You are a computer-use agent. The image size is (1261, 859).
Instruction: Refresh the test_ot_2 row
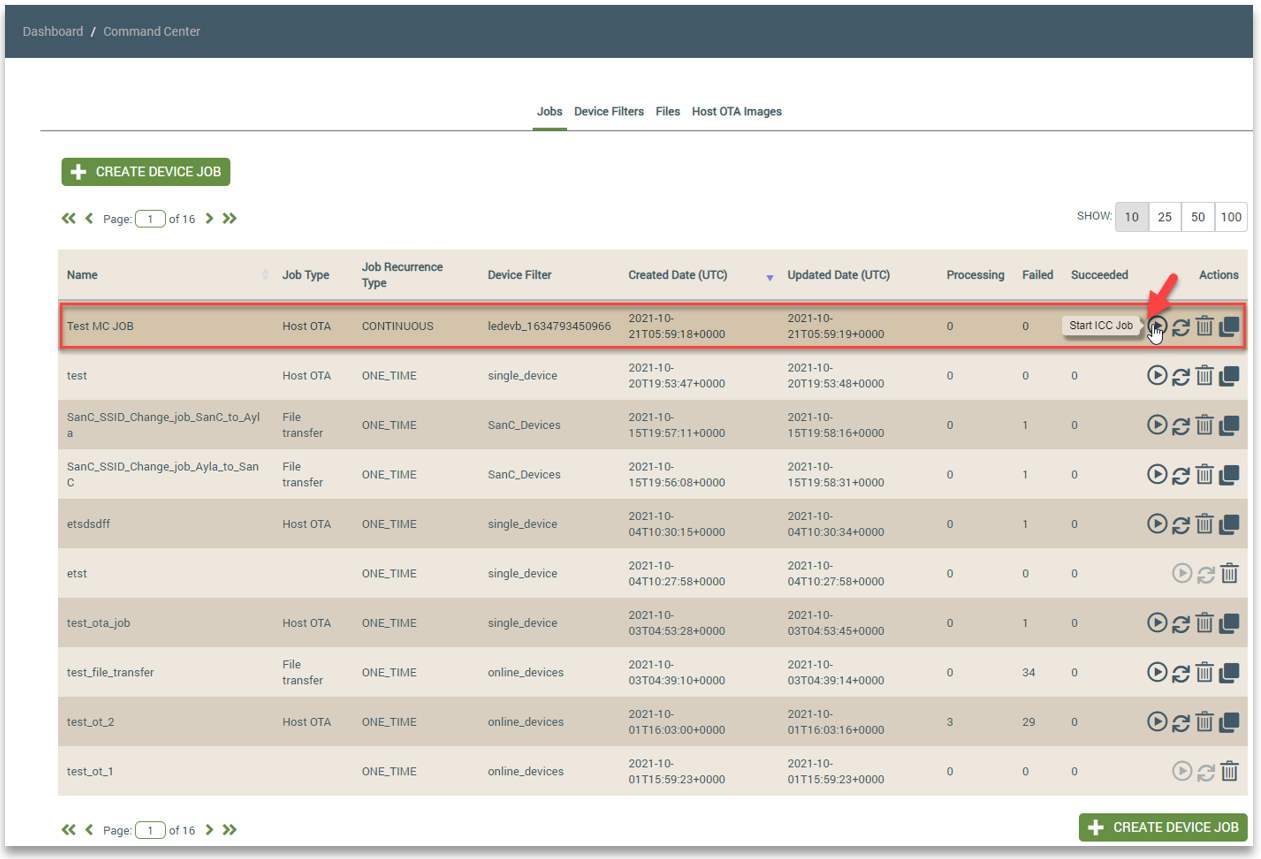(1181, 722)
